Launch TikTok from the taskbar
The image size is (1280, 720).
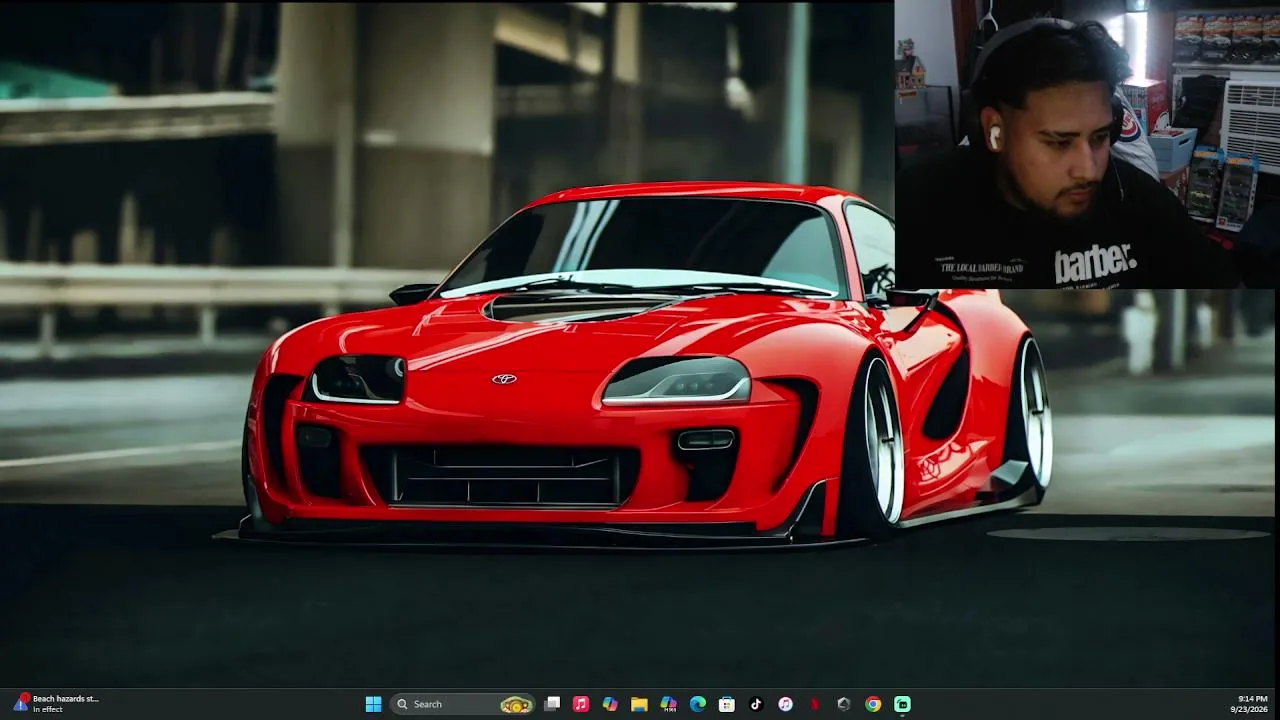(x=756, y=704)
